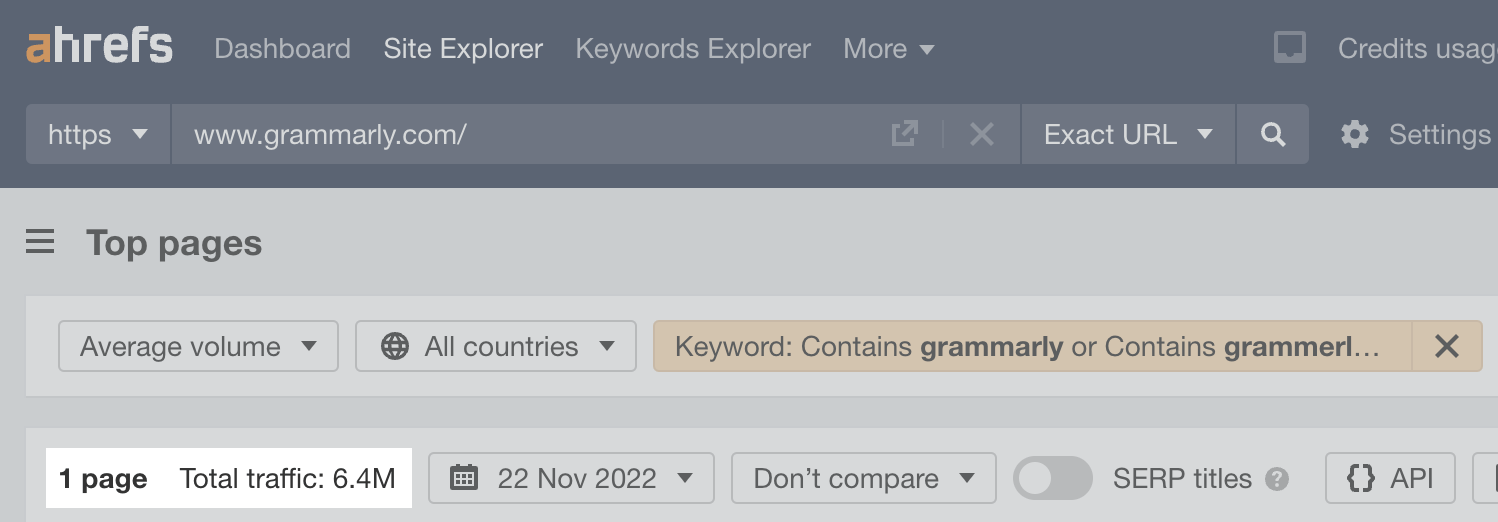This screenshot has height=522, width=1498.
Task: Open Don't compare dropdown
Action: (864, 478)
